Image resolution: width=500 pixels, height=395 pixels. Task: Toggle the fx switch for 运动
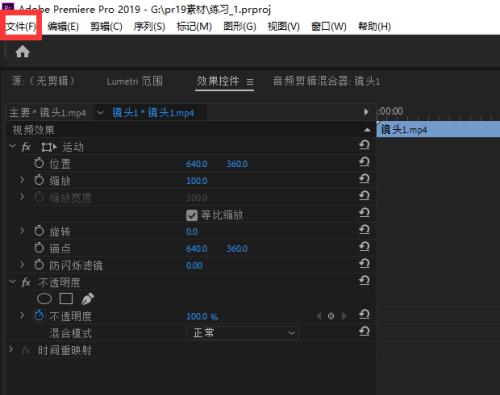pos(26,147)
